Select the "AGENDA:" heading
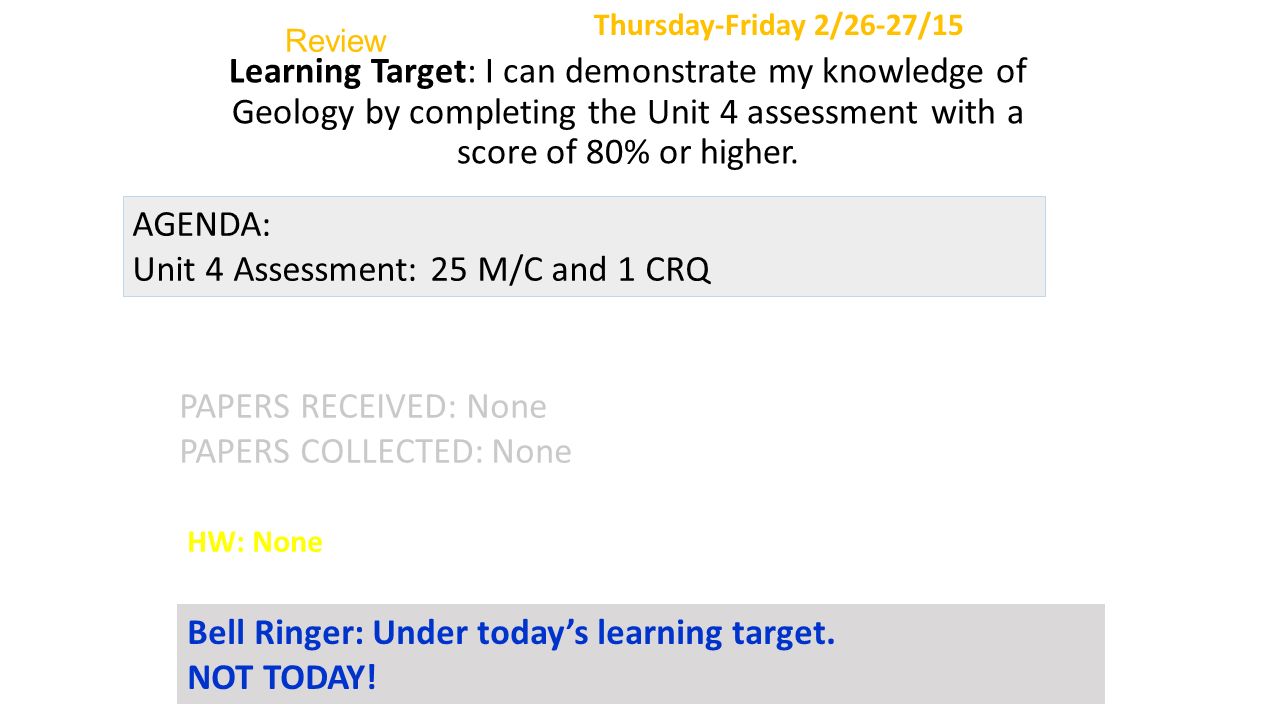The image size is (1280, 720). [x=202, y=224]
